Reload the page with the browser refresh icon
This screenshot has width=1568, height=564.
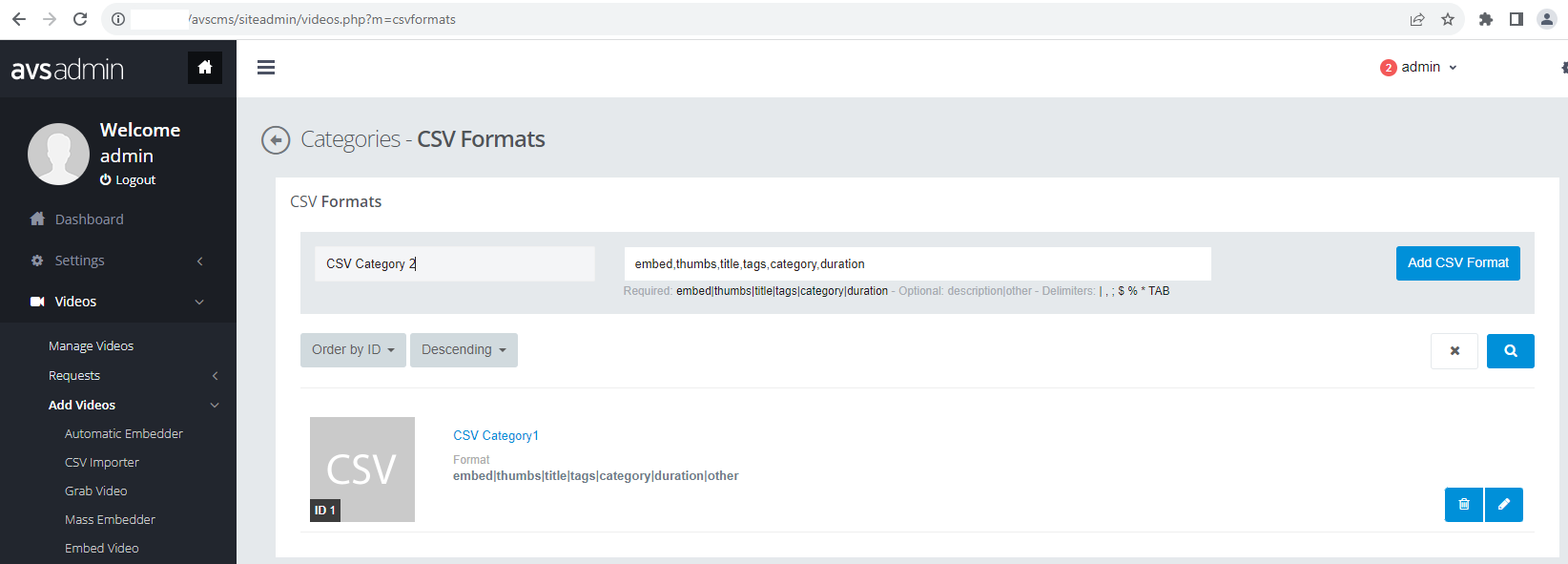click(80, 19)
